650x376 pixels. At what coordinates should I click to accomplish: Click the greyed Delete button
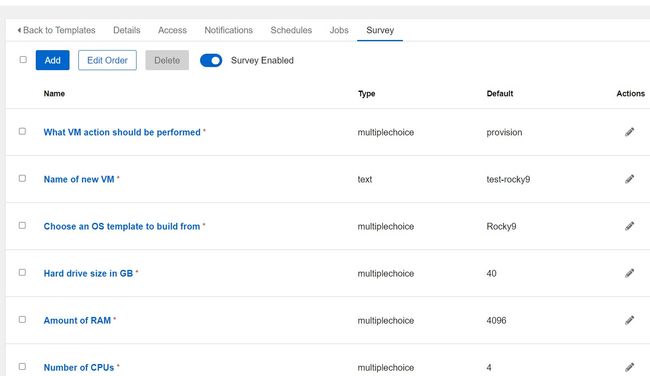[x=167, y=60]
